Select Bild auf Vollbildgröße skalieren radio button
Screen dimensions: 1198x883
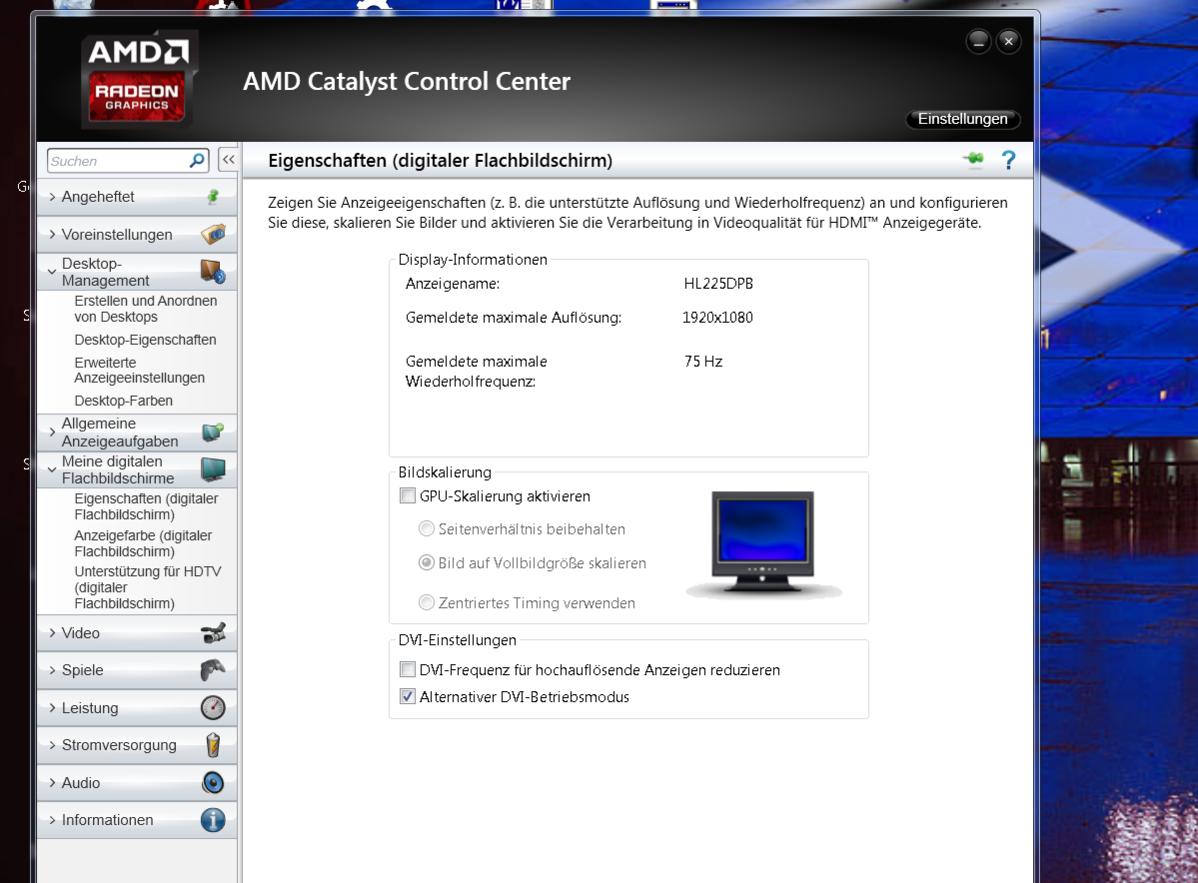click(426, 563)
